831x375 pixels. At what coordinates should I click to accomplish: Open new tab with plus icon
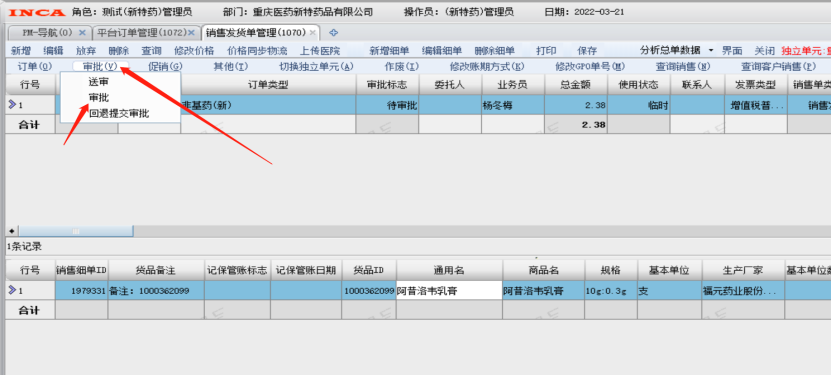click(333, 33)
